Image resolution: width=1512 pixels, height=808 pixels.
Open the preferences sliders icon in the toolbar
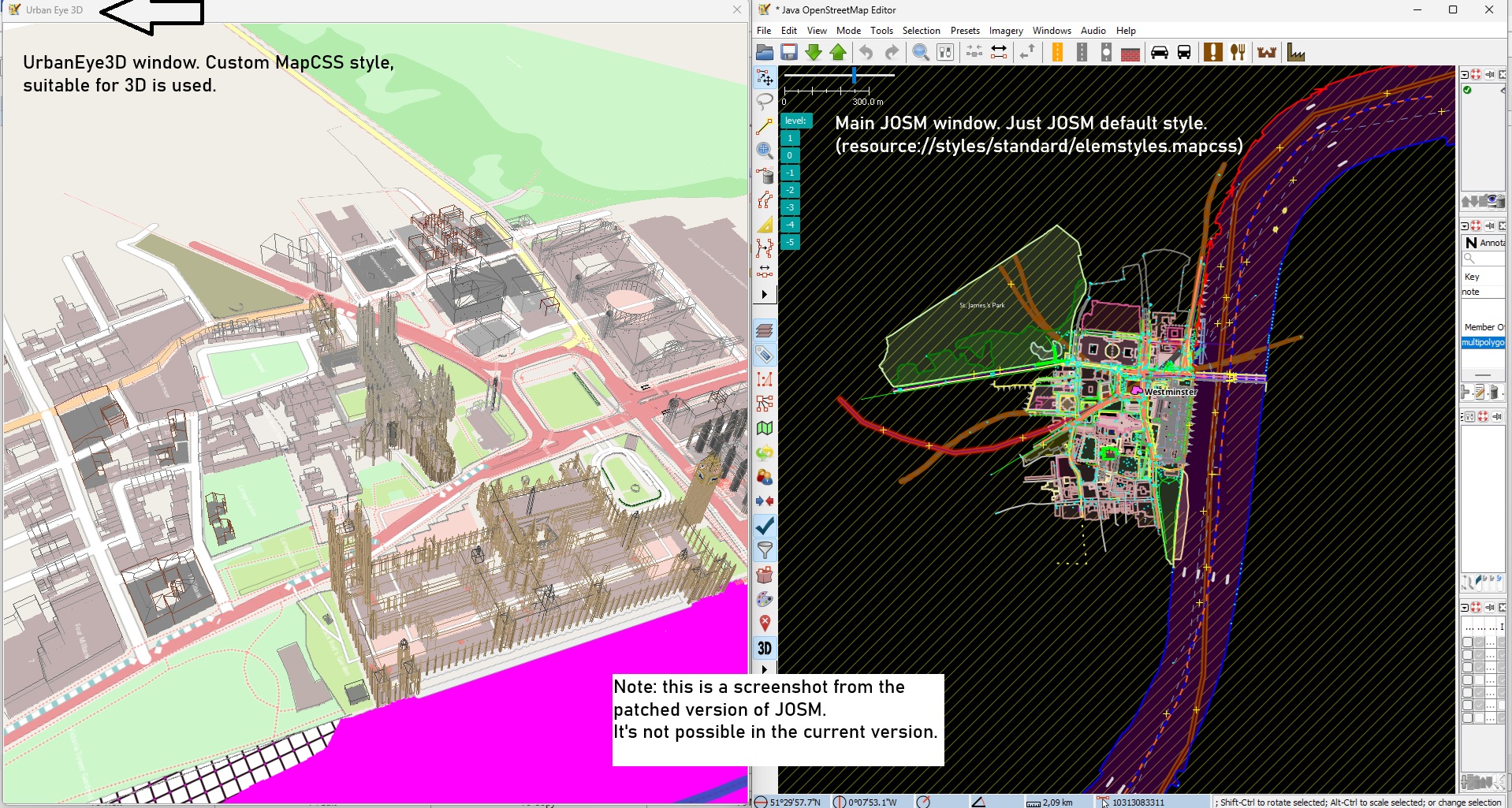tap(945, 53)
